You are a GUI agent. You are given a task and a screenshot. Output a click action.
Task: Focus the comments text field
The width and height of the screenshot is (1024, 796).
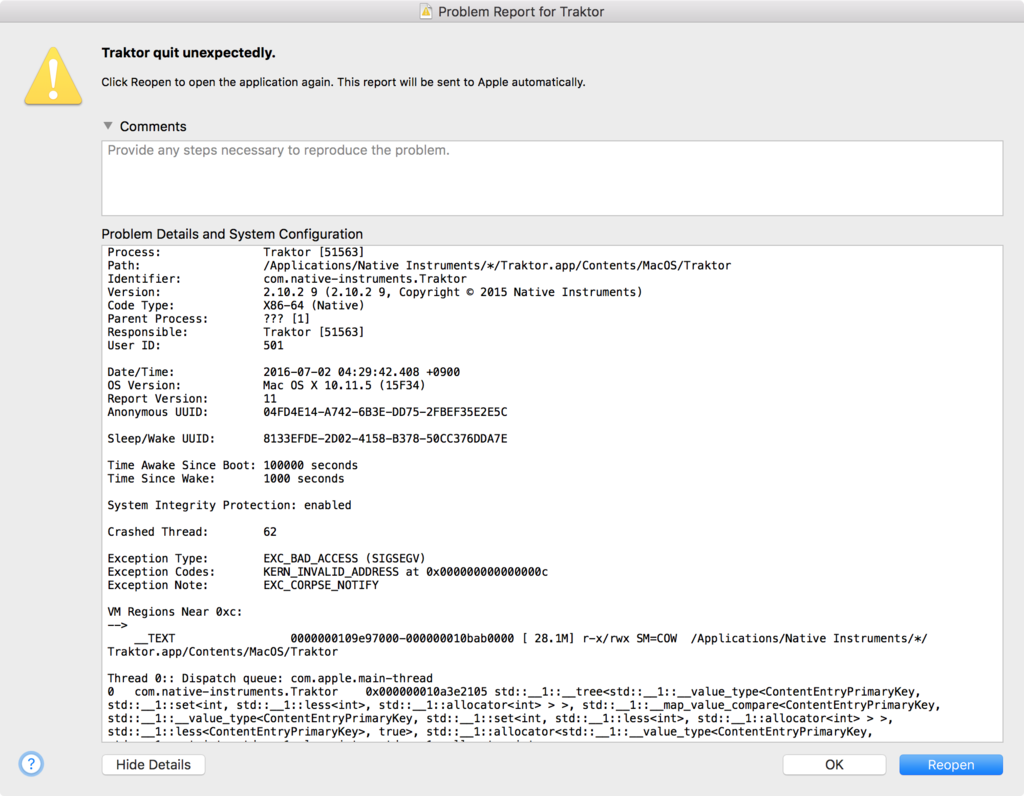click(x=552, y=178)
